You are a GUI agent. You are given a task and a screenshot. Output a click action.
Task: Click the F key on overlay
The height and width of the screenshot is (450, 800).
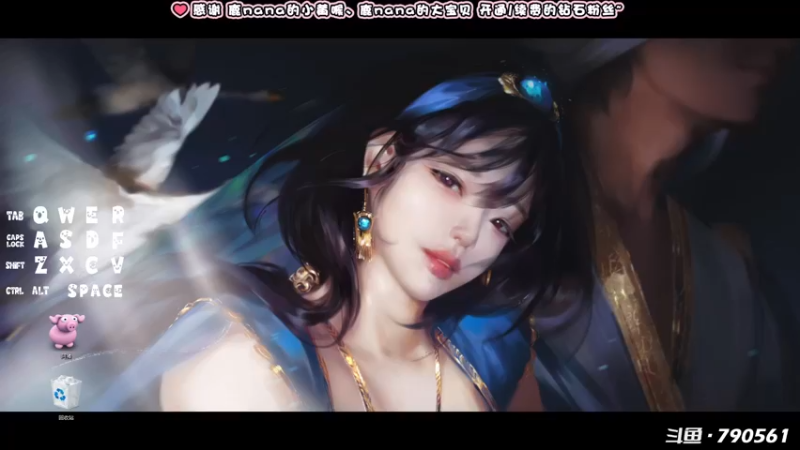(x=118, y=240)
